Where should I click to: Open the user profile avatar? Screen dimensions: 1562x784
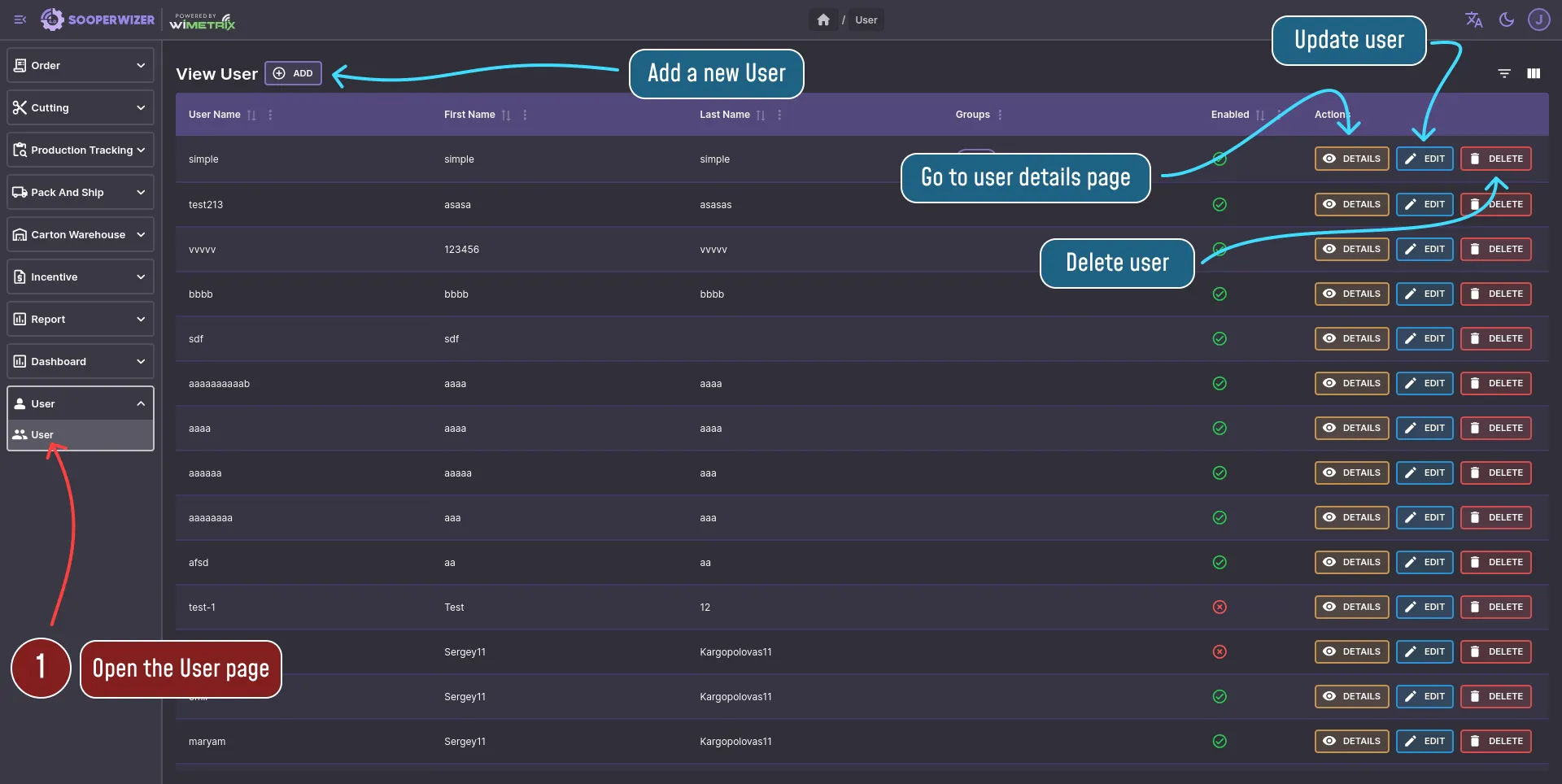pyautogui.click(x=1539, y=20)
